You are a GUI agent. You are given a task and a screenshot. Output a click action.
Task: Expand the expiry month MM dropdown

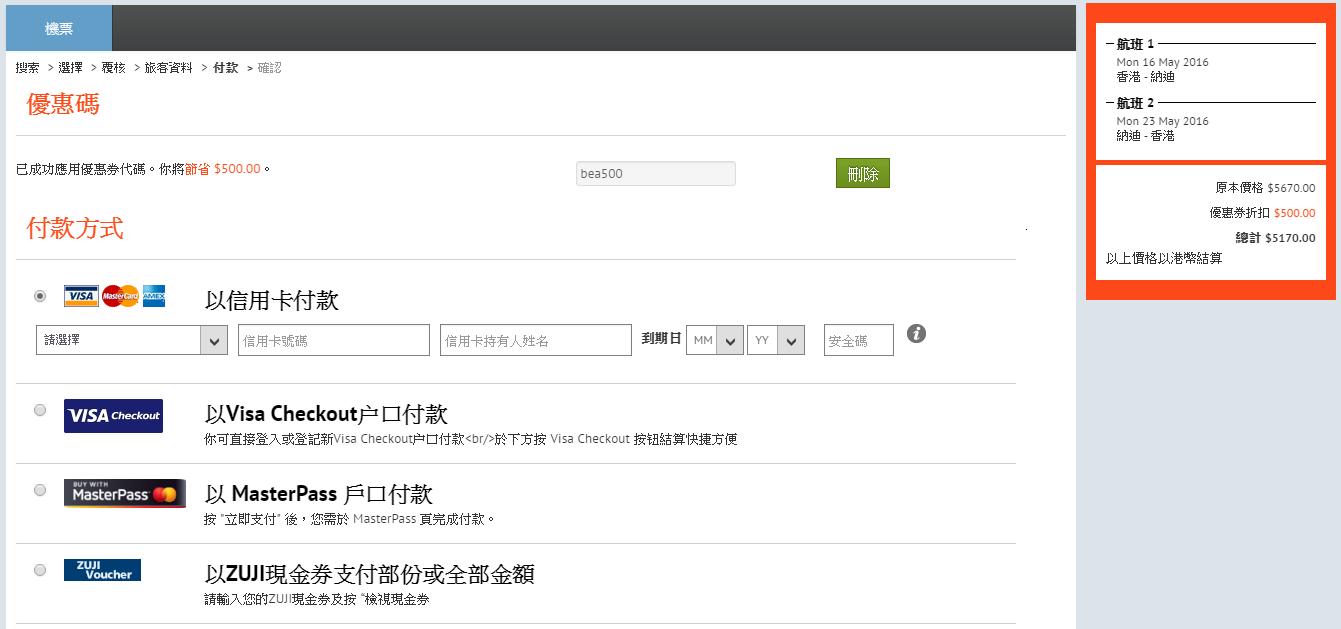click(714, 340)
